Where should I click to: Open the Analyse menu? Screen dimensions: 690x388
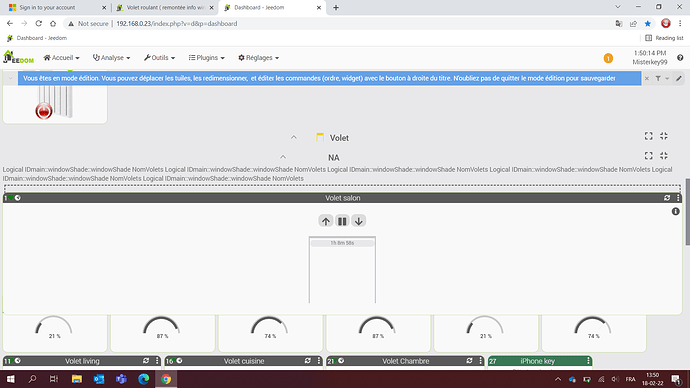(111, 58)
